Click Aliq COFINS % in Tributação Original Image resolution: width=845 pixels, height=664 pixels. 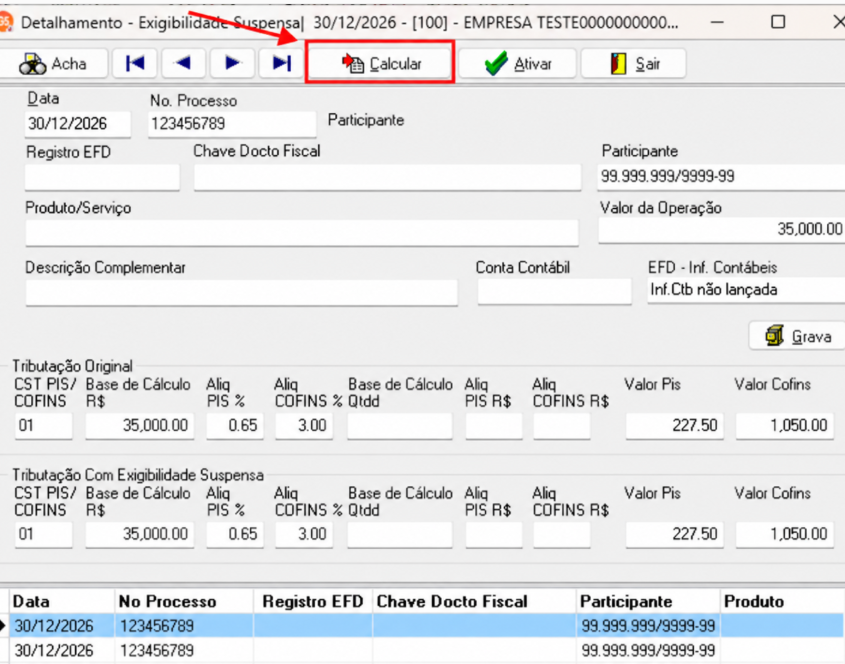point(304,426)
